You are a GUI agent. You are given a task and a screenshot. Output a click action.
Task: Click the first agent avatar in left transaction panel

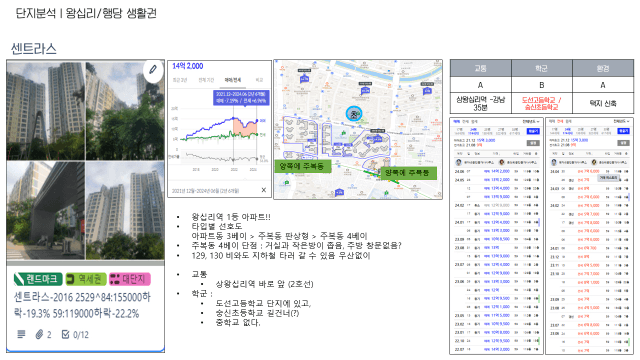459,162
